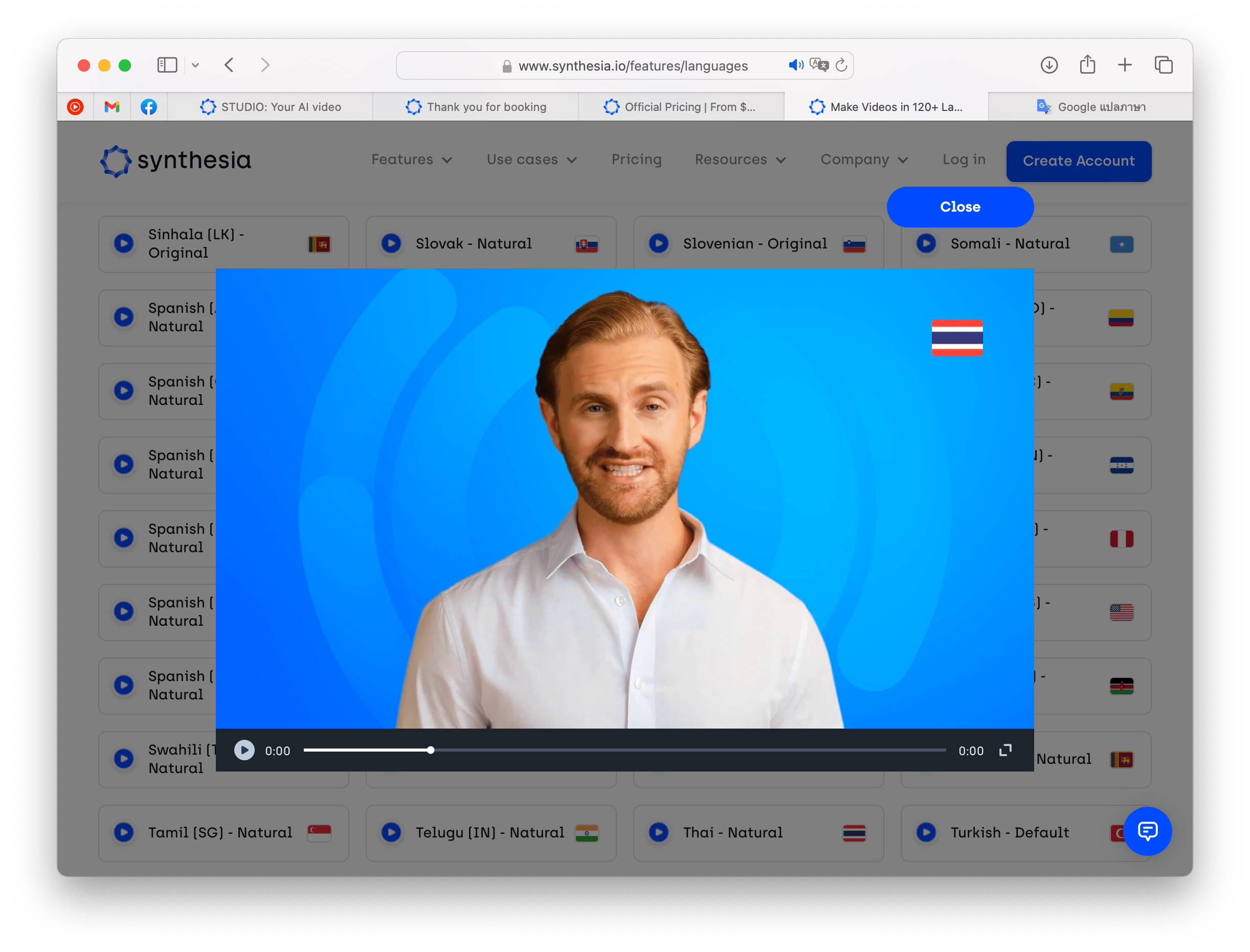Open the Resources dropdown menu

[x=740, y=160]
